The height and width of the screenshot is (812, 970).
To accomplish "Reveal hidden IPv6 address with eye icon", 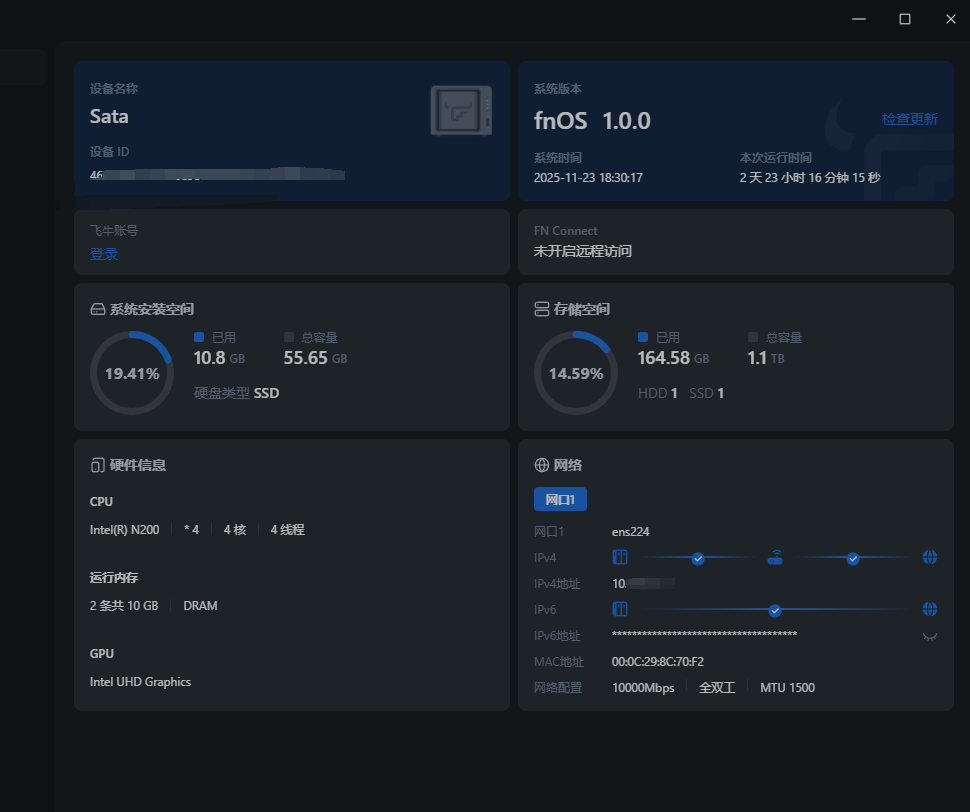I will (929, 636).
